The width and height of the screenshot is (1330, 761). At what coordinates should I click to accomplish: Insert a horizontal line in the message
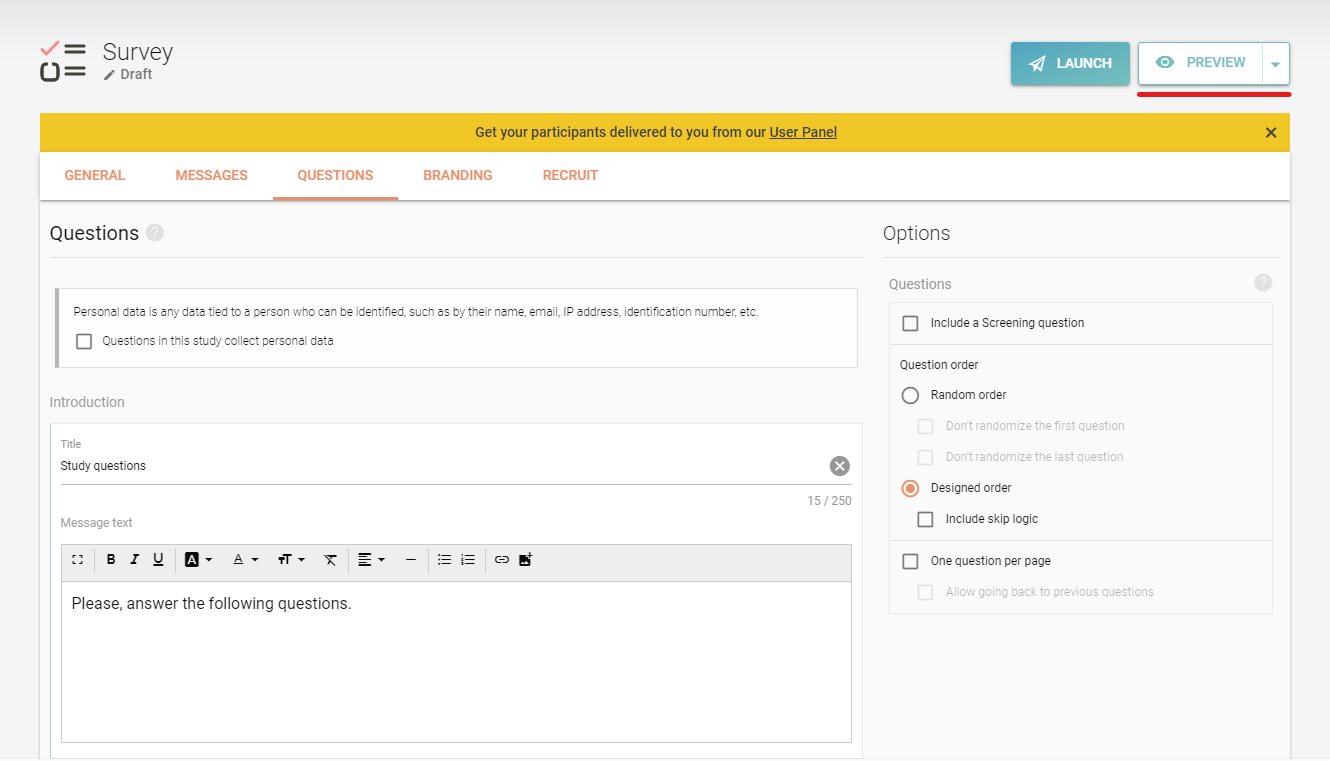click(410, 560)
